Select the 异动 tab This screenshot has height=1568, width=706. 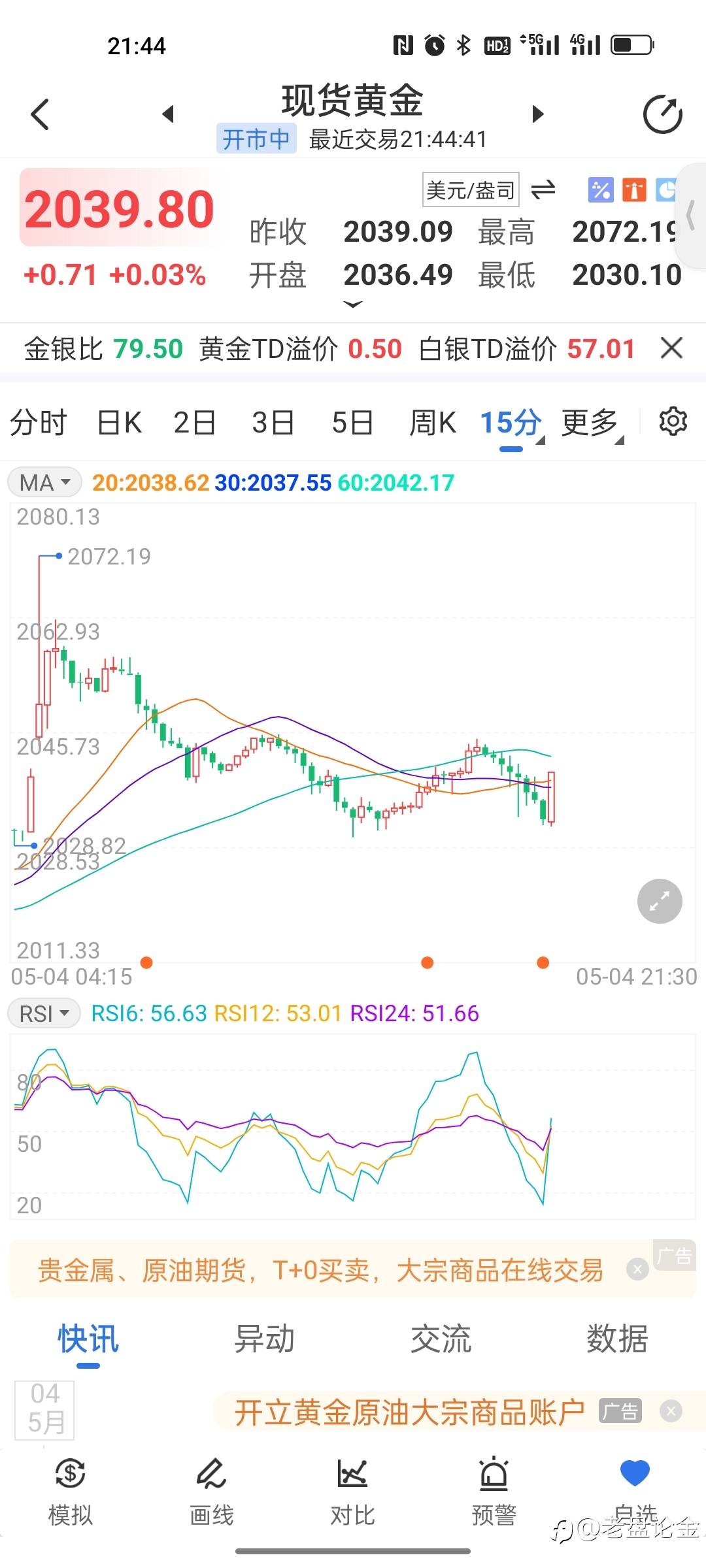(264, 1339)
